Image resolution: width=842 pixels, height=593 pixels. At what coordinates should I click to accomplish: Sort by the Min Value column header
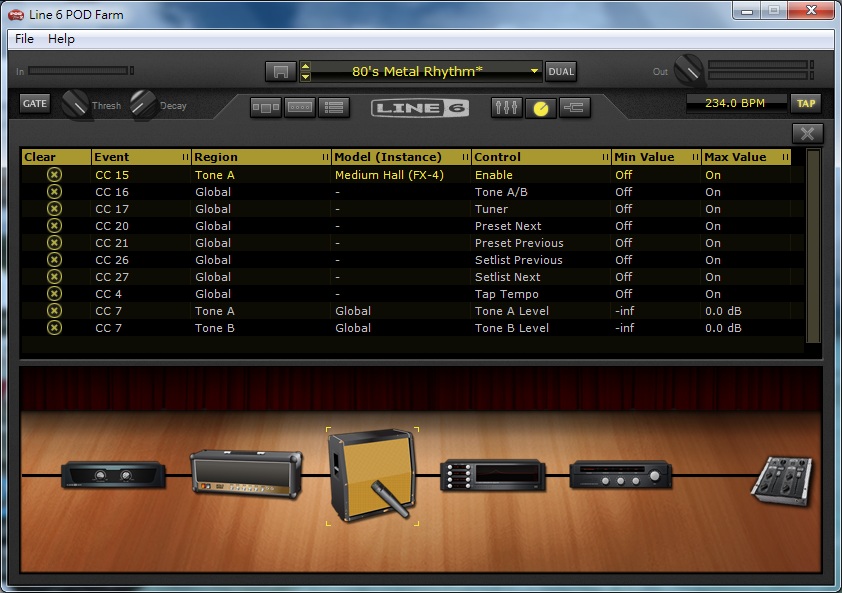click(x=657, y=157)
